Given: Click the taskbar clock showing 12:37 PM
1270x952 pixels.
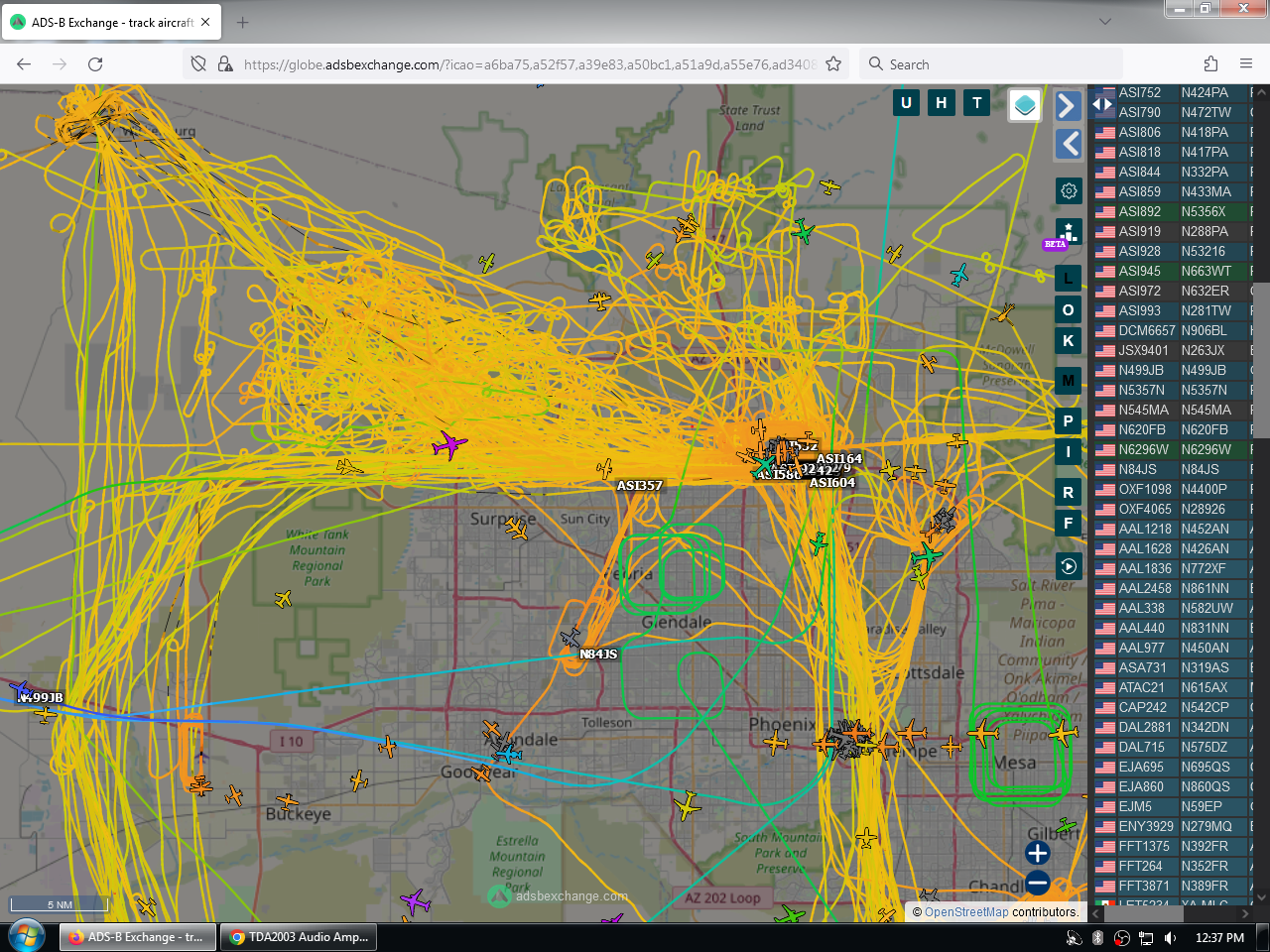Looking at the screenshot, I should coord(1219,937).
